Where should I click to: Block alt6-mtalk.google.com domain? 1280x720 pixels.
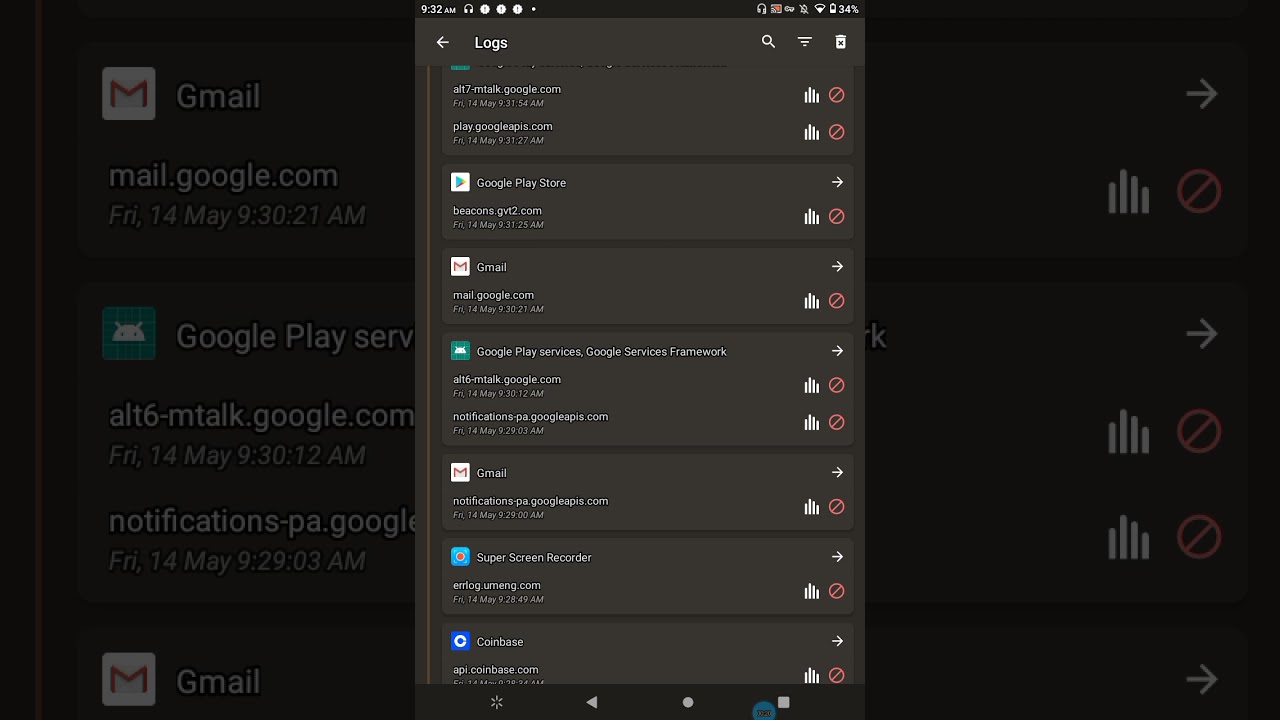837,385
